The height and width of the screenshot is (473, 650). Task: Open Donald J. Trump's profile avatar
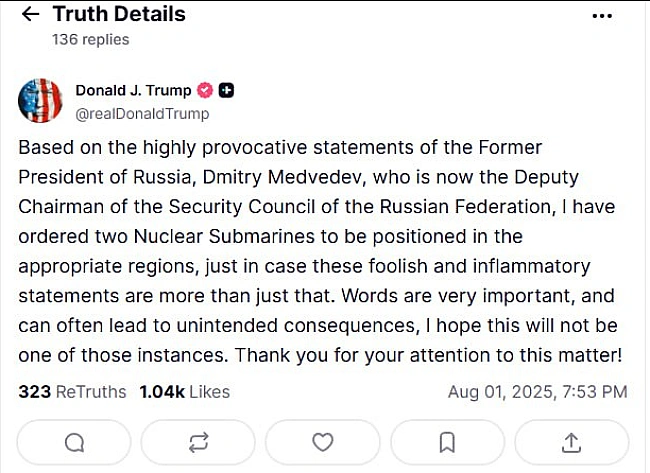coord(40,101)
